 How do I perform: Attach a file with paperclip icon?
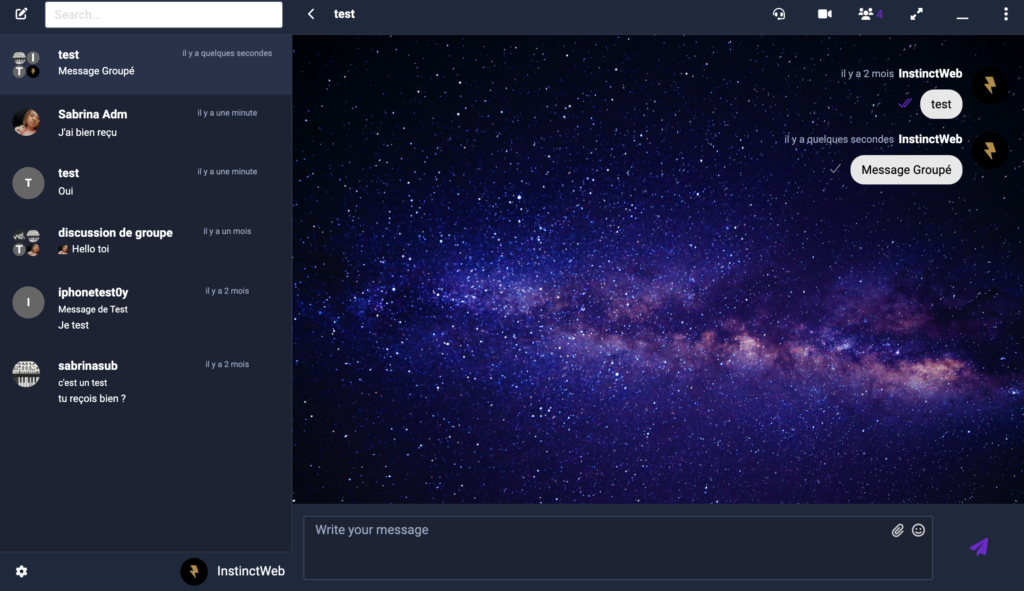pyautogui.click(x=897, y=530)
